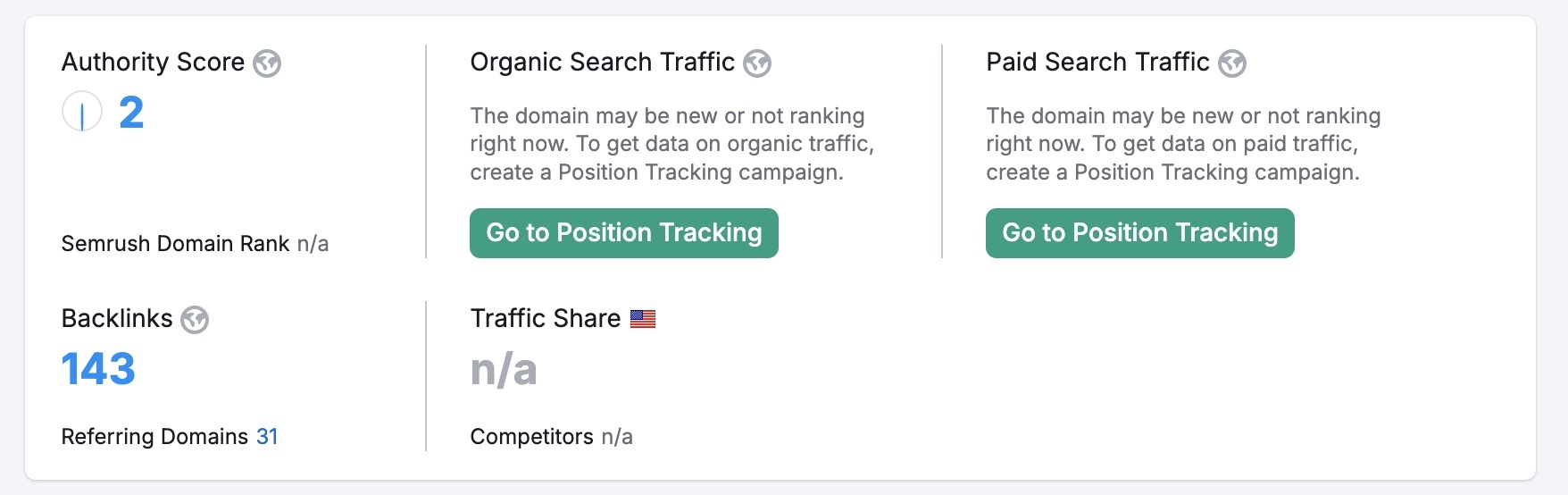Click the paid traffic explanation text
The width and height of the screenshot is (1568, 495).
pos(1182,144)
